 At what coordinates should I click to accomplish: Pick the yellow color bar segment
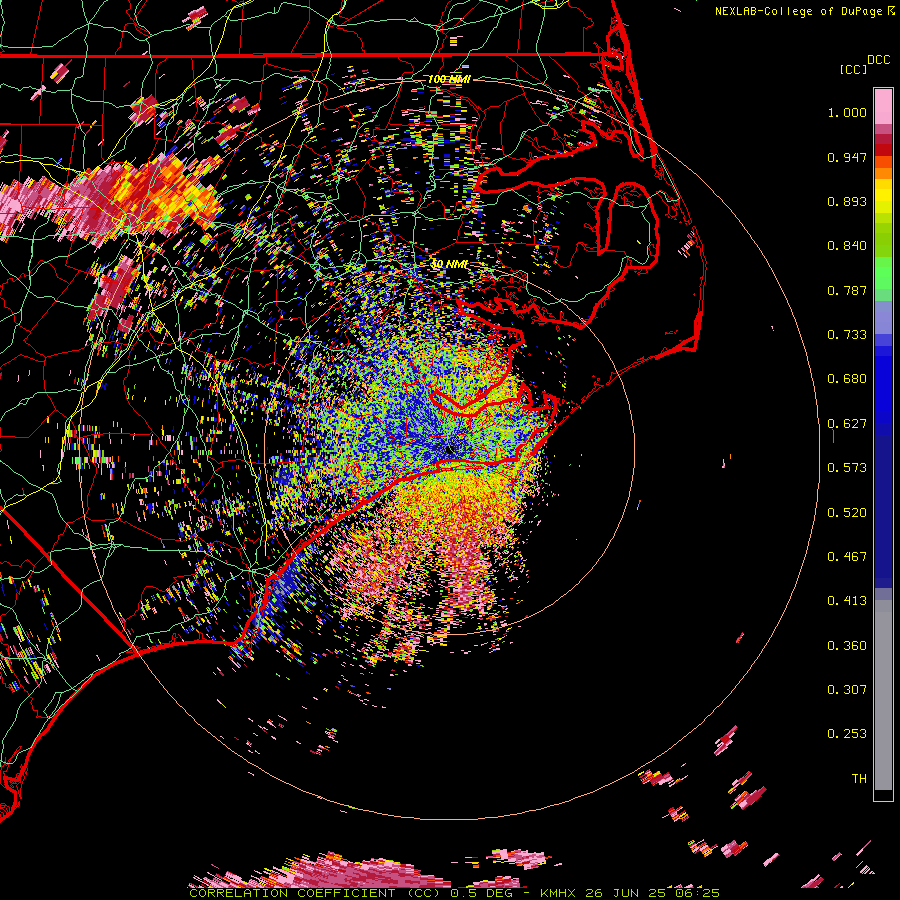883,196
